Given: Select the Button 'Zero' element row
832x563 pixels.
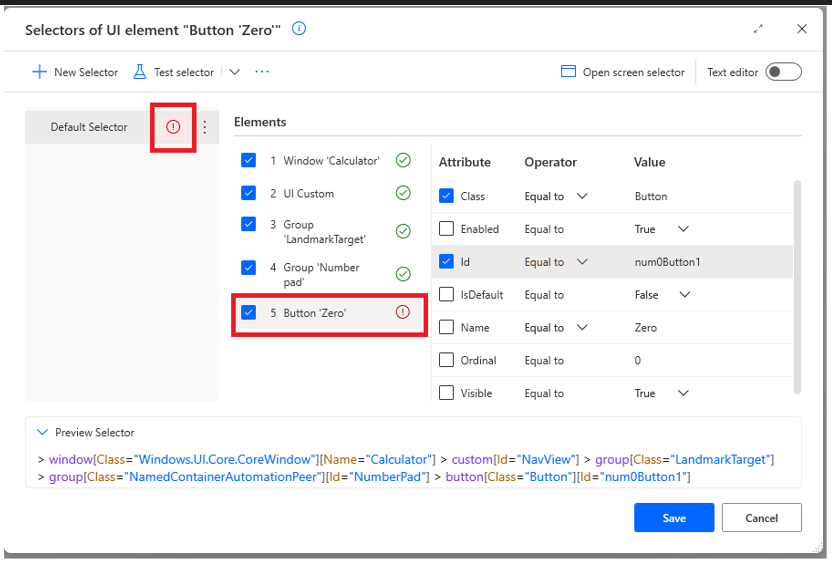Looking at the screenshot, I should 329,313.
